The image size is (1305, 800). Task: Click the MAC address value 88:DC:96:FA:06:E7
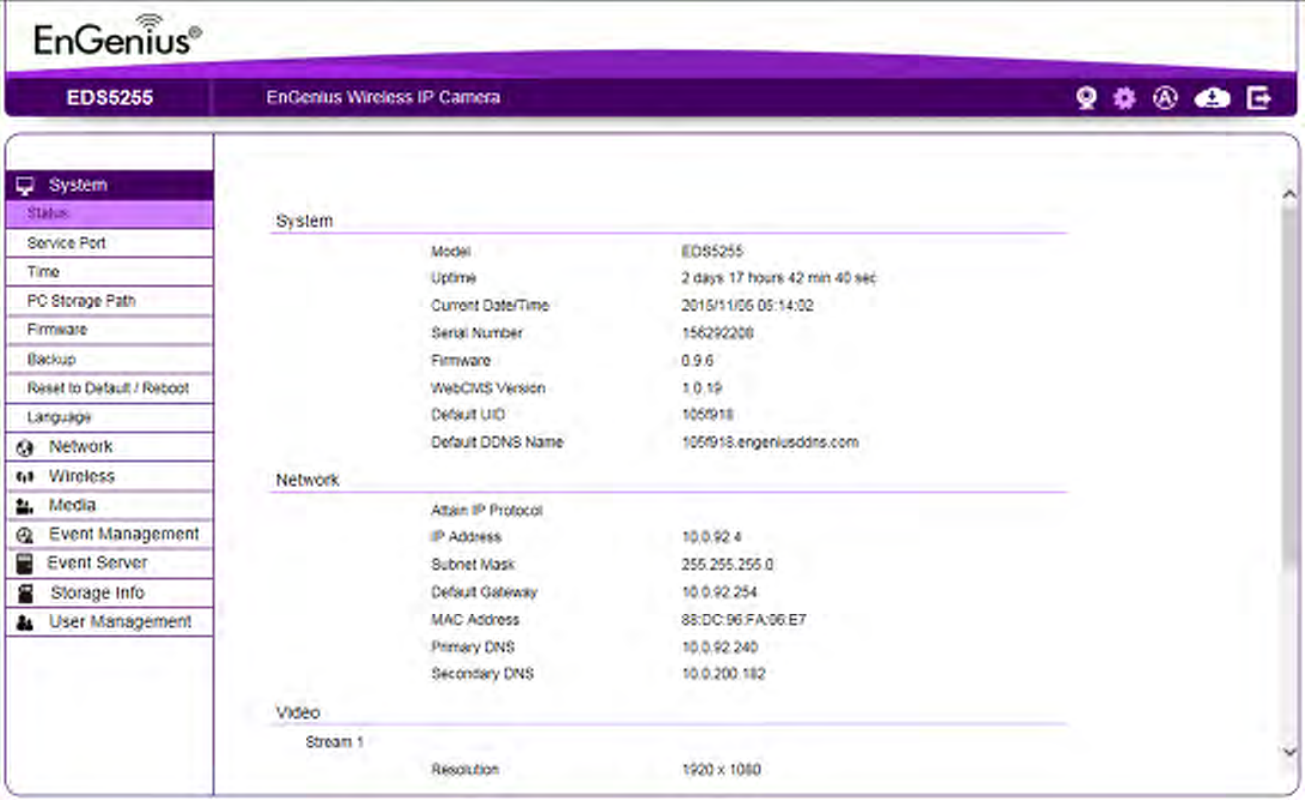point(743,620)
